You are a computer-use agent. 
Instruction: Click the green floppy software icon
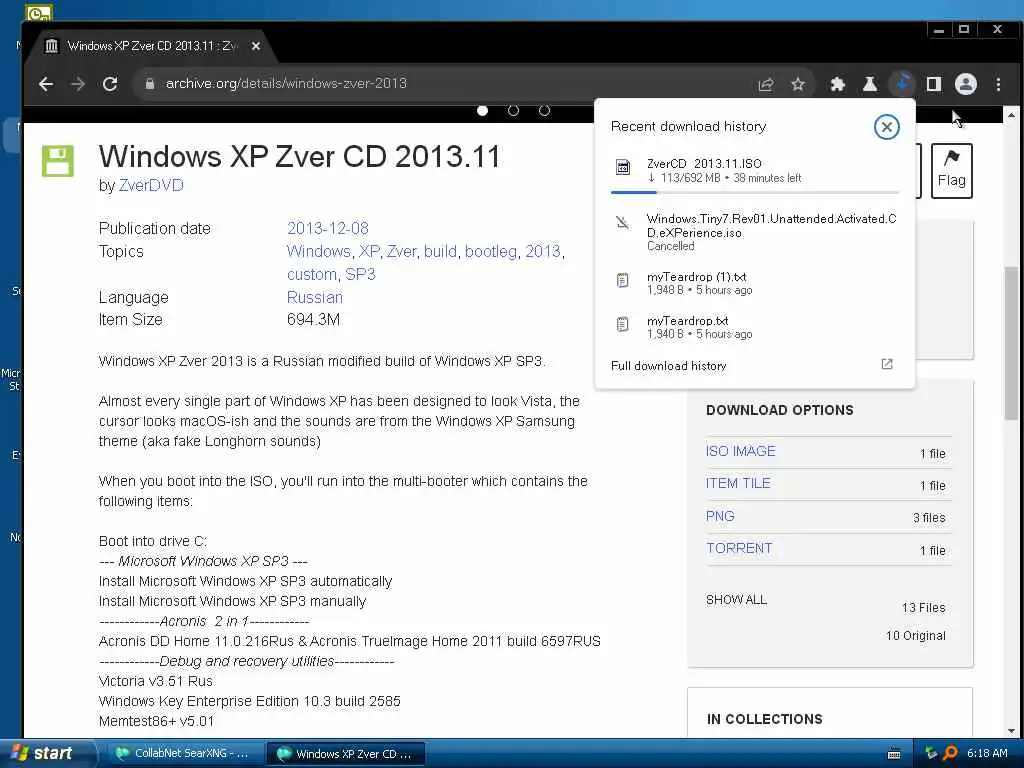click(58, 161)
